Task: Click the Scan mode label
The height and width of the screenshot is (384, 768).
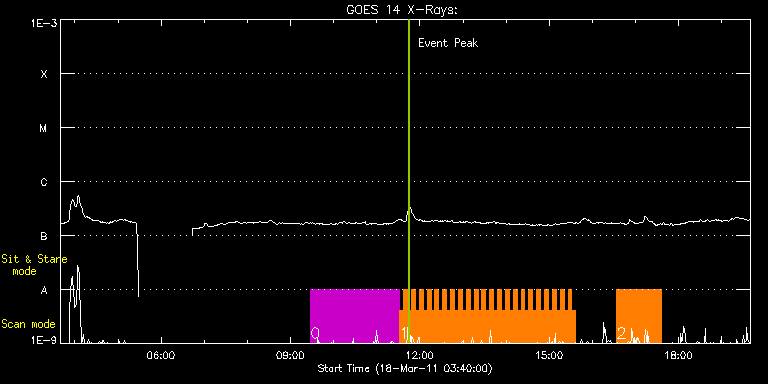Action: coord(28,324)
